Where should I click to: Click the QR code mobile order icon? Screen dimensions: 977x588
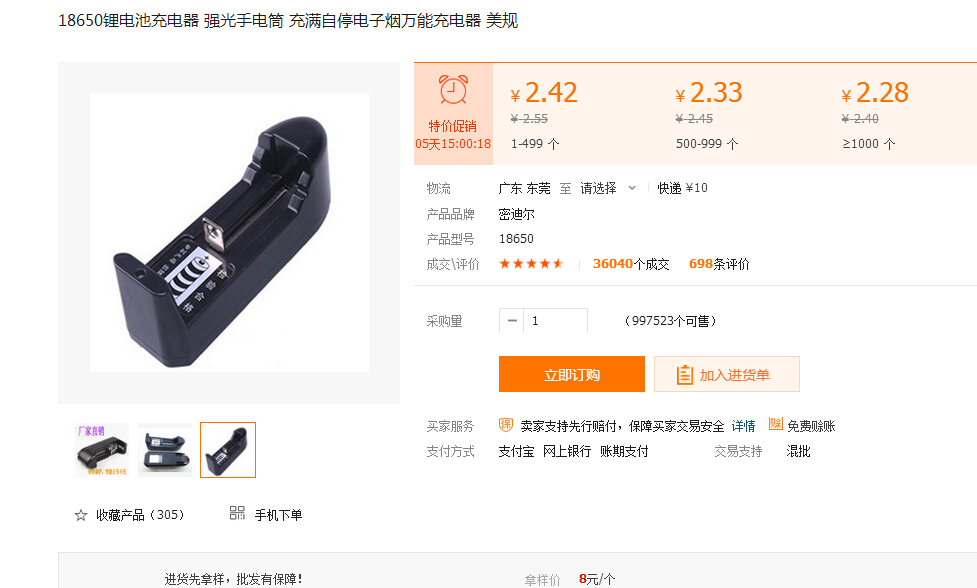237,513
